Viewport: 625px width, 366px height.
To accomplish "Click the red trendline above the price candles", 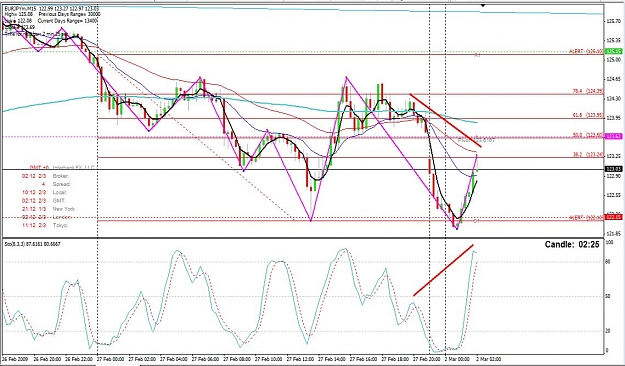I will pyautogui.click(x=446, y=121).
